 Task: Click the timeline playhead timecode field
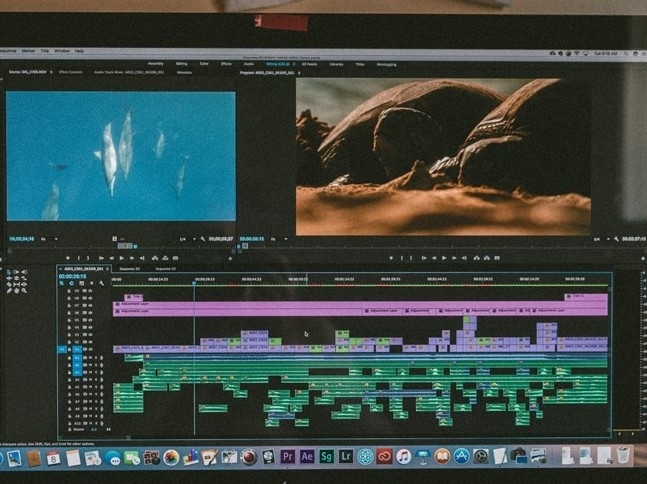[72, 277]
